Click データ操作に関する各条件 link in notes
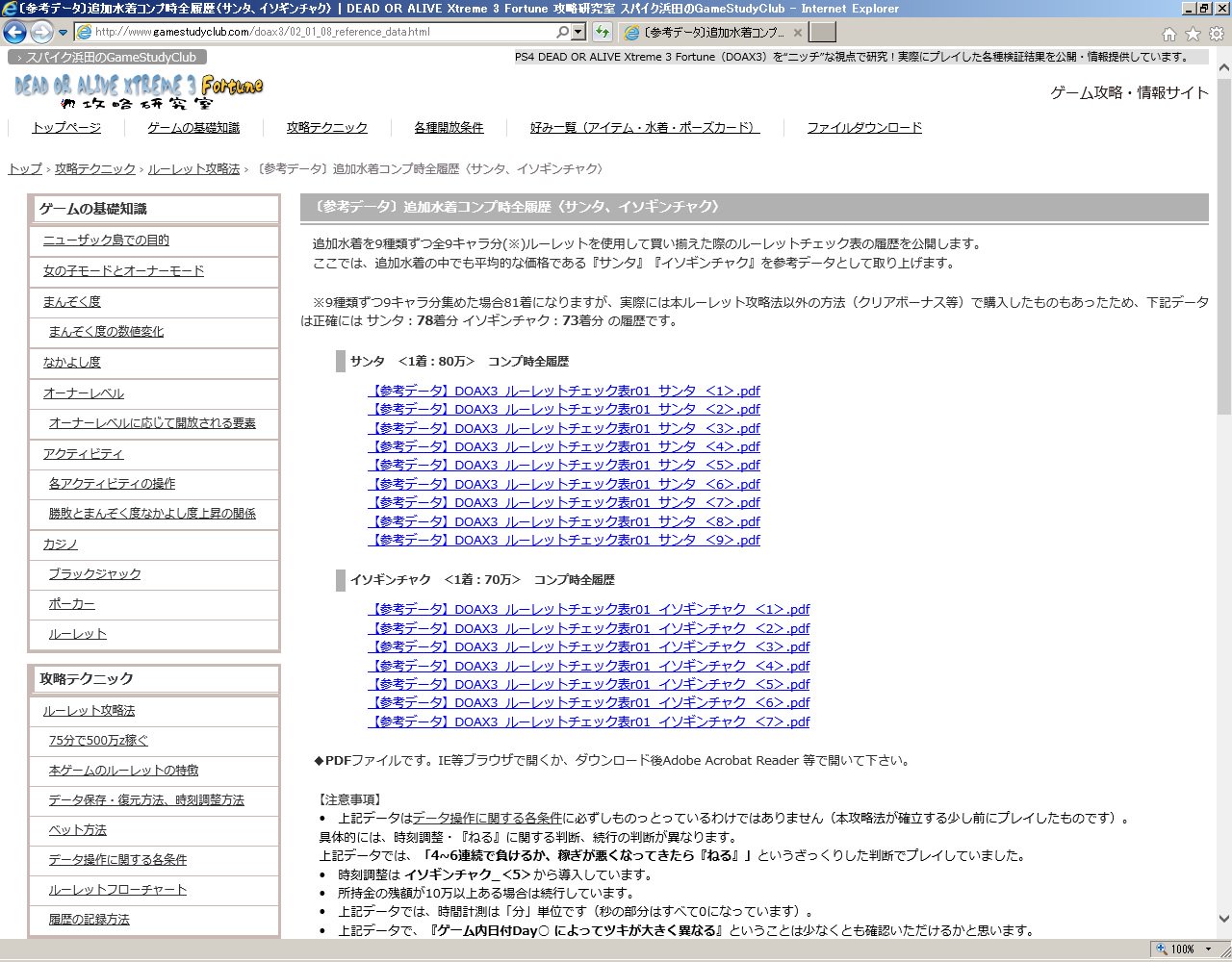 click(487, 818)
